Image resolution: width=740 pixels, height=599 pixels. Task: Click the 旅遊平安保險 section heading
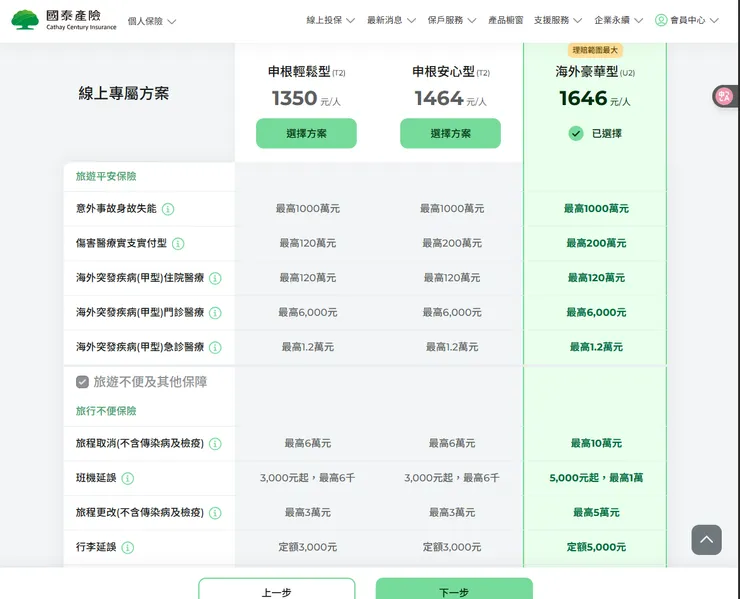click(x=106, y=177)
